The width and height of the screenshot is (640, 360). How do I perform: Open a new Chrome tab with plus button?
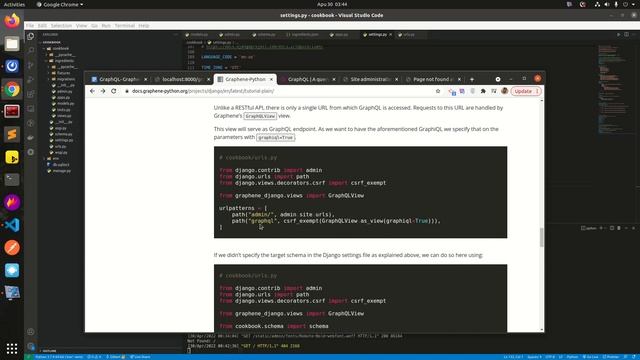pos(472,79)
